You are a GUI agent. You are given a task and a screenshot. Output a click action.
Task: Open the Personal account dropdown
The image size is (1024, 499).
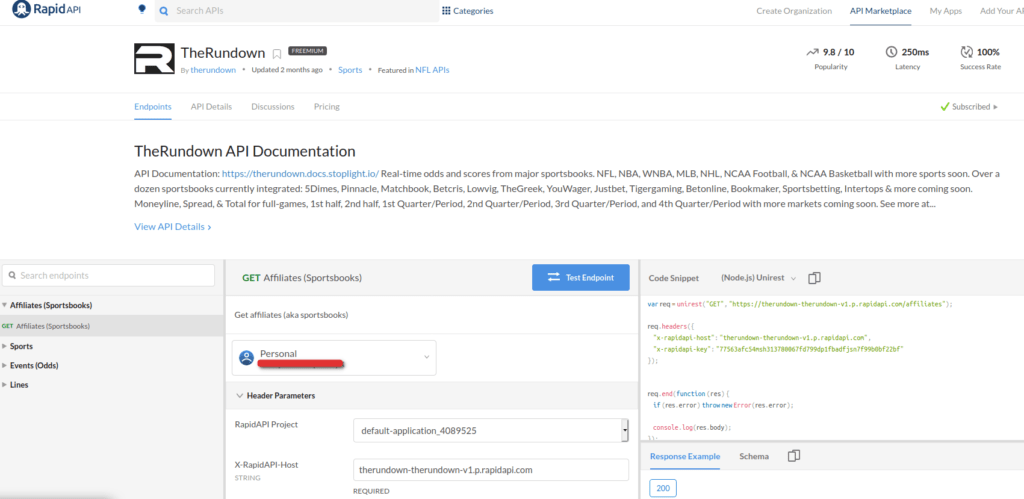(x=334, y=357)
